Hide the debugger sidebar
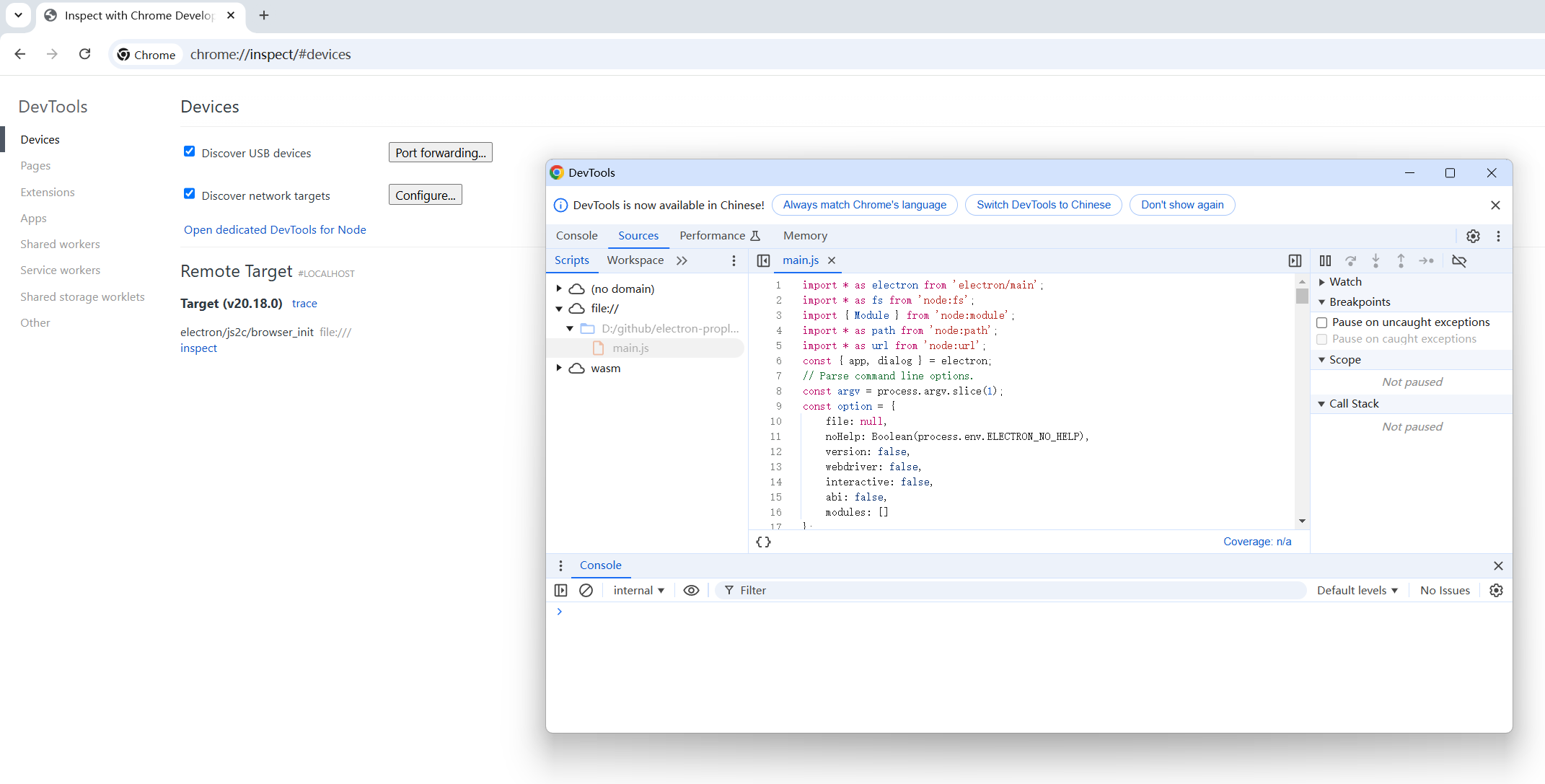Screen dimensions: 1545x784 click(1295, 260)
